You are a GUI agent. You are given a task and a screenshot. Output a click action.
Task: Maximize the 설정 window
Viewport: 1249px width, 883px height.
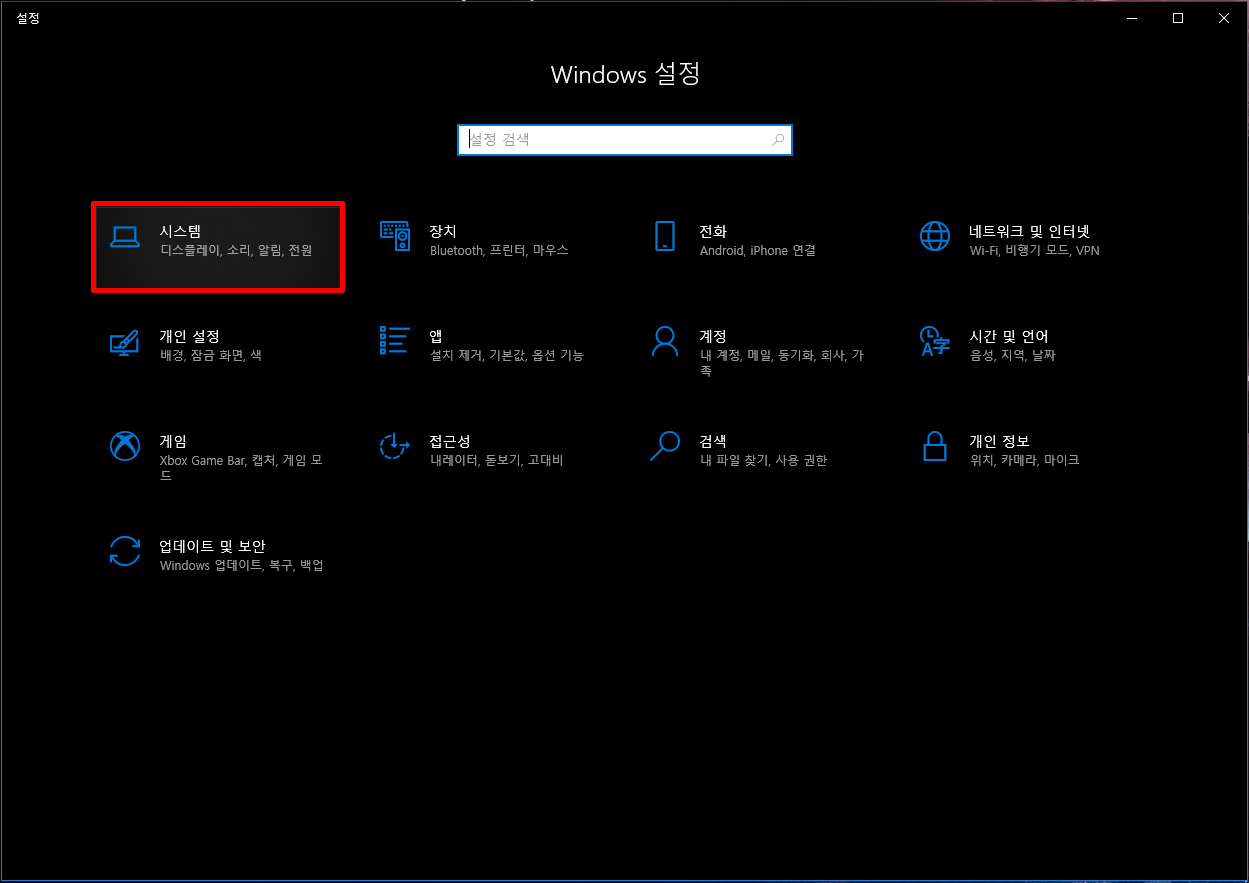coord(1178,18)
